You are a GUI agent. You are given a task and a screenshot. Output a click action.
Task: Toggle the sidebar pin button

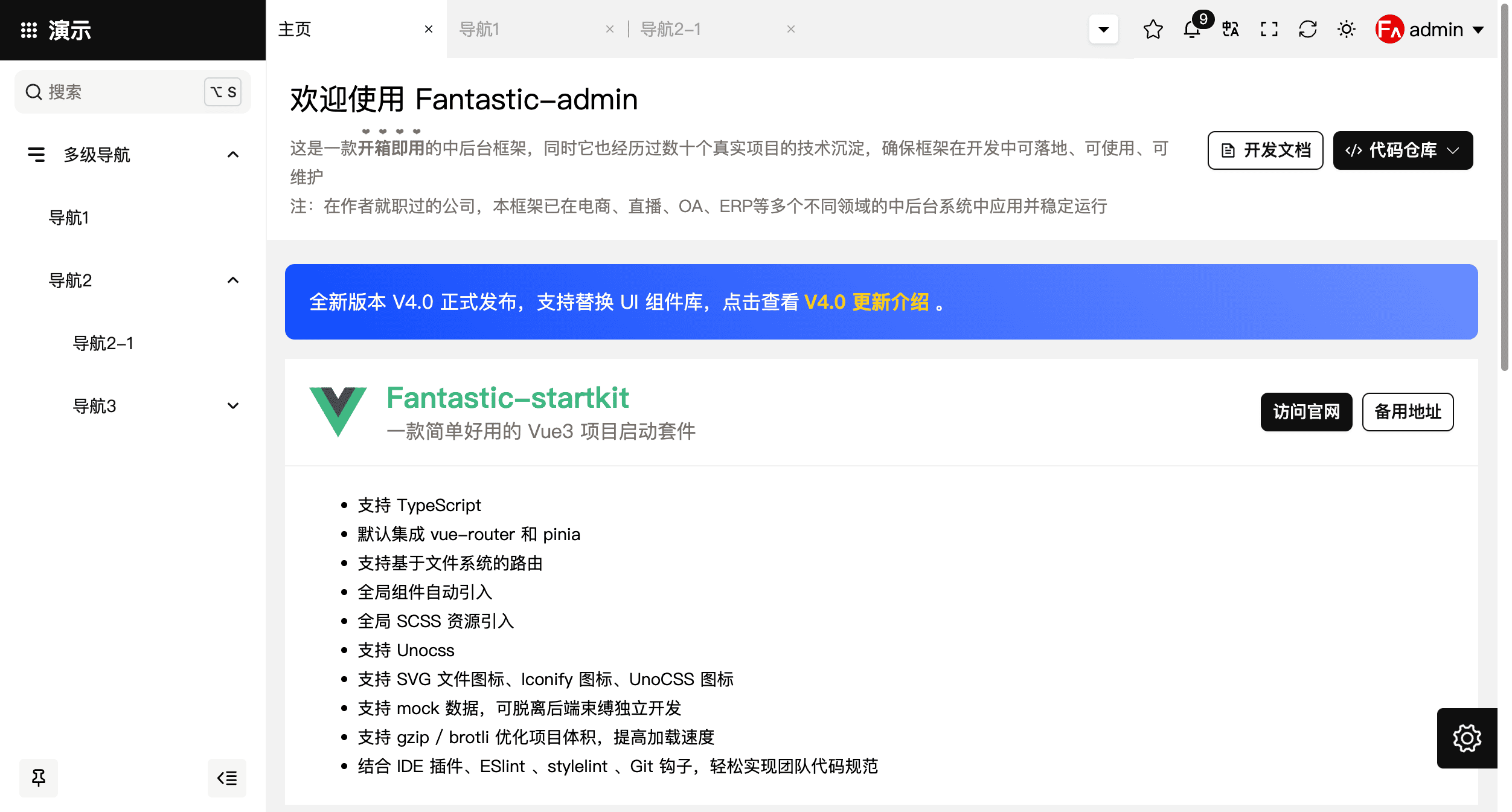tap(39, 778)
